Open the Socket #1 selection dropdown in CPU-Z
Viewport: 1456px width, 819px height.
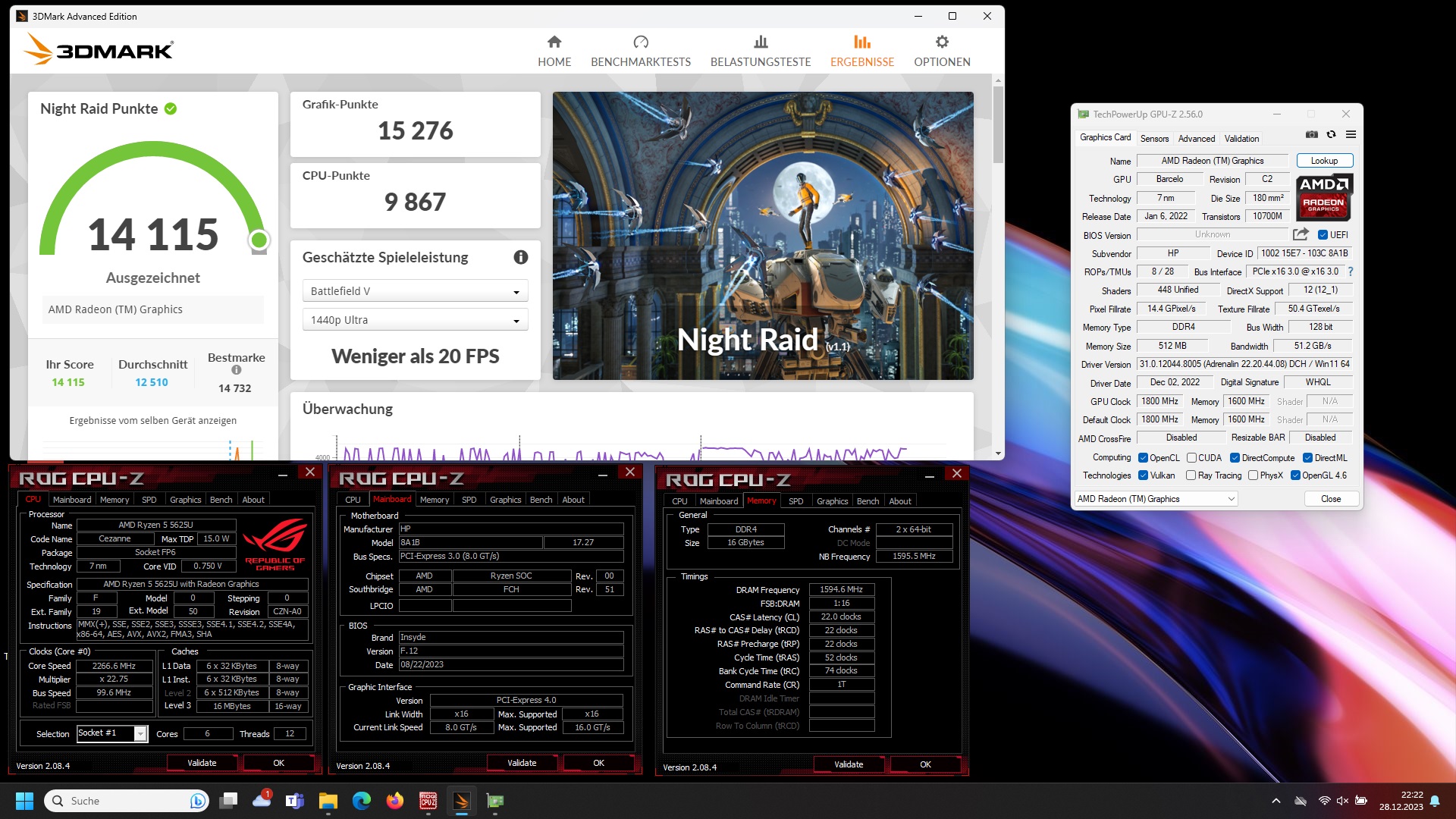111,733
